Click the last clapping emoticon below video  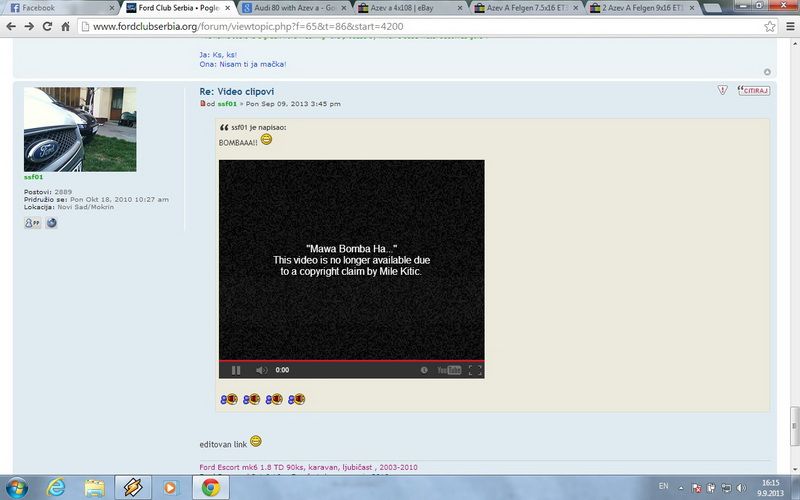(x=296, y=399)
